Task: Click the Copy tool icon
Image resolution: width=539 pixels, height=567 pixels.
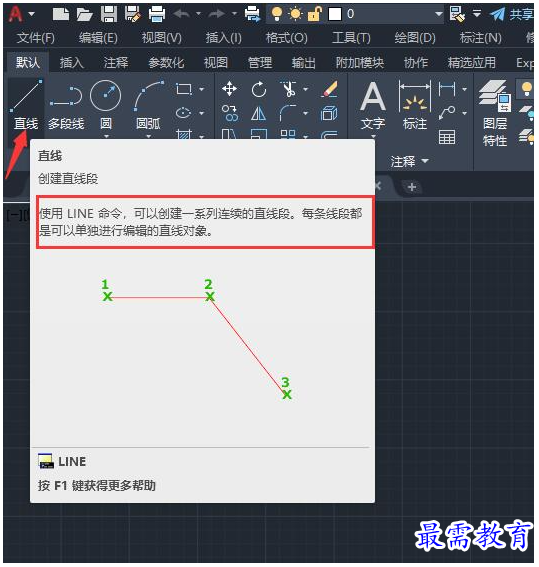Action: pos(230,113)
